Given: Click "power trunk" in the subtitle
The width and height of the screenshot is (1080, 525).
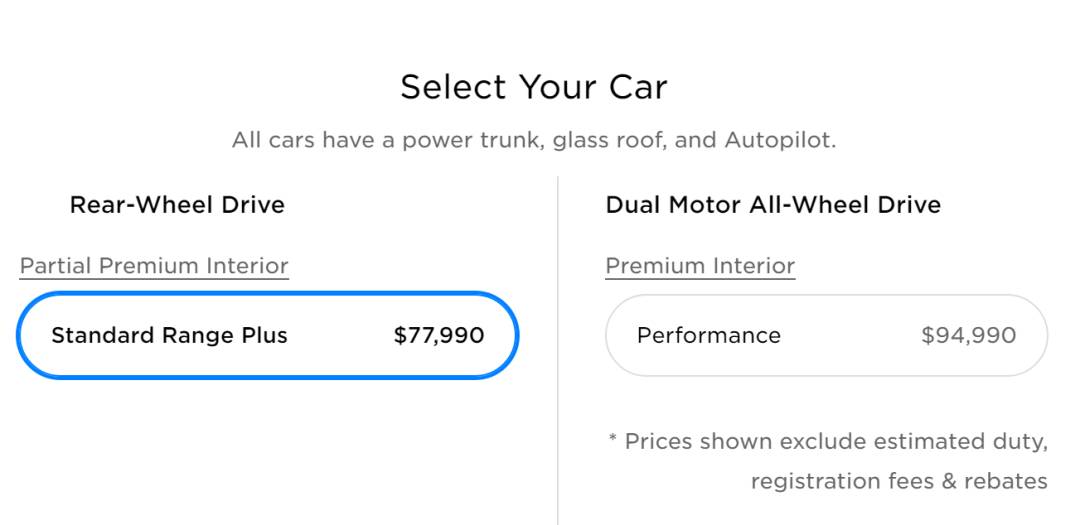Looking at the screenshot, I should coord(472,140).
